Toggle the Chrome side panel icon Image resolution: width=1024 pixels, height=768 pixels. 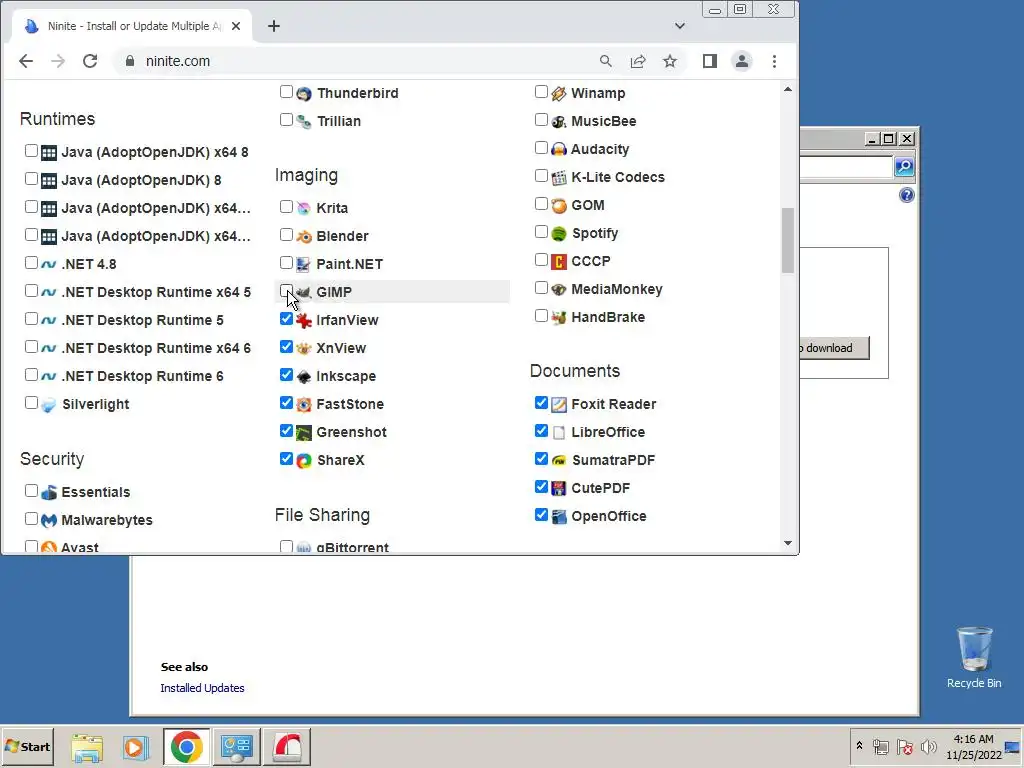coord(710,61)
